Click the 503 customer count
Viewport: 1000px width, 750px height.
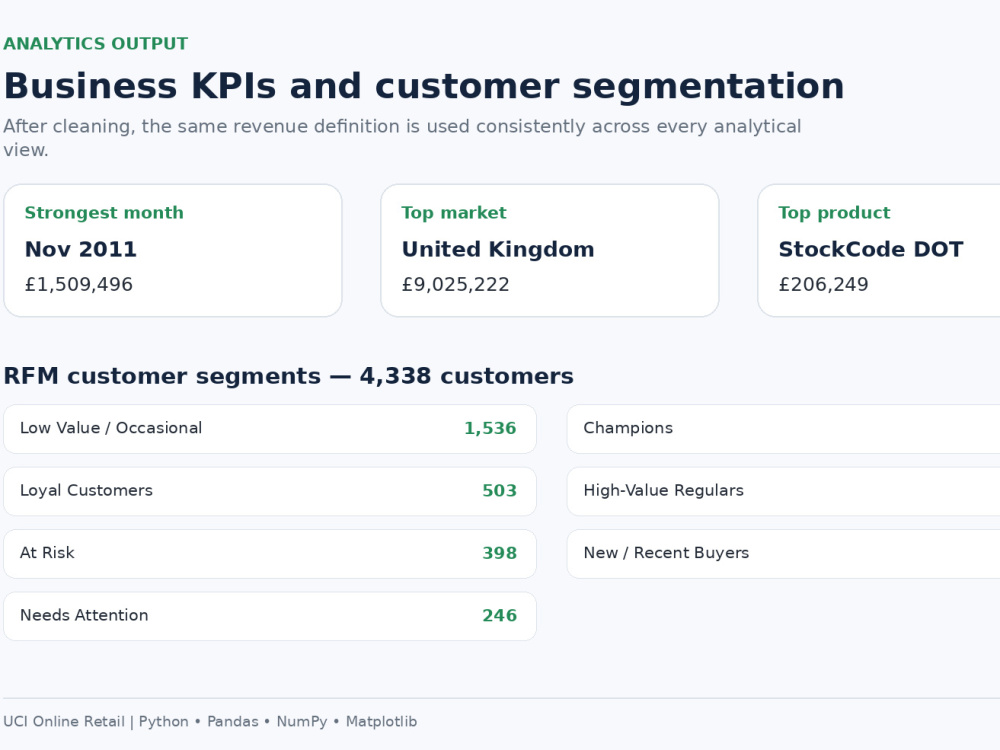click(x=499, y=490)
